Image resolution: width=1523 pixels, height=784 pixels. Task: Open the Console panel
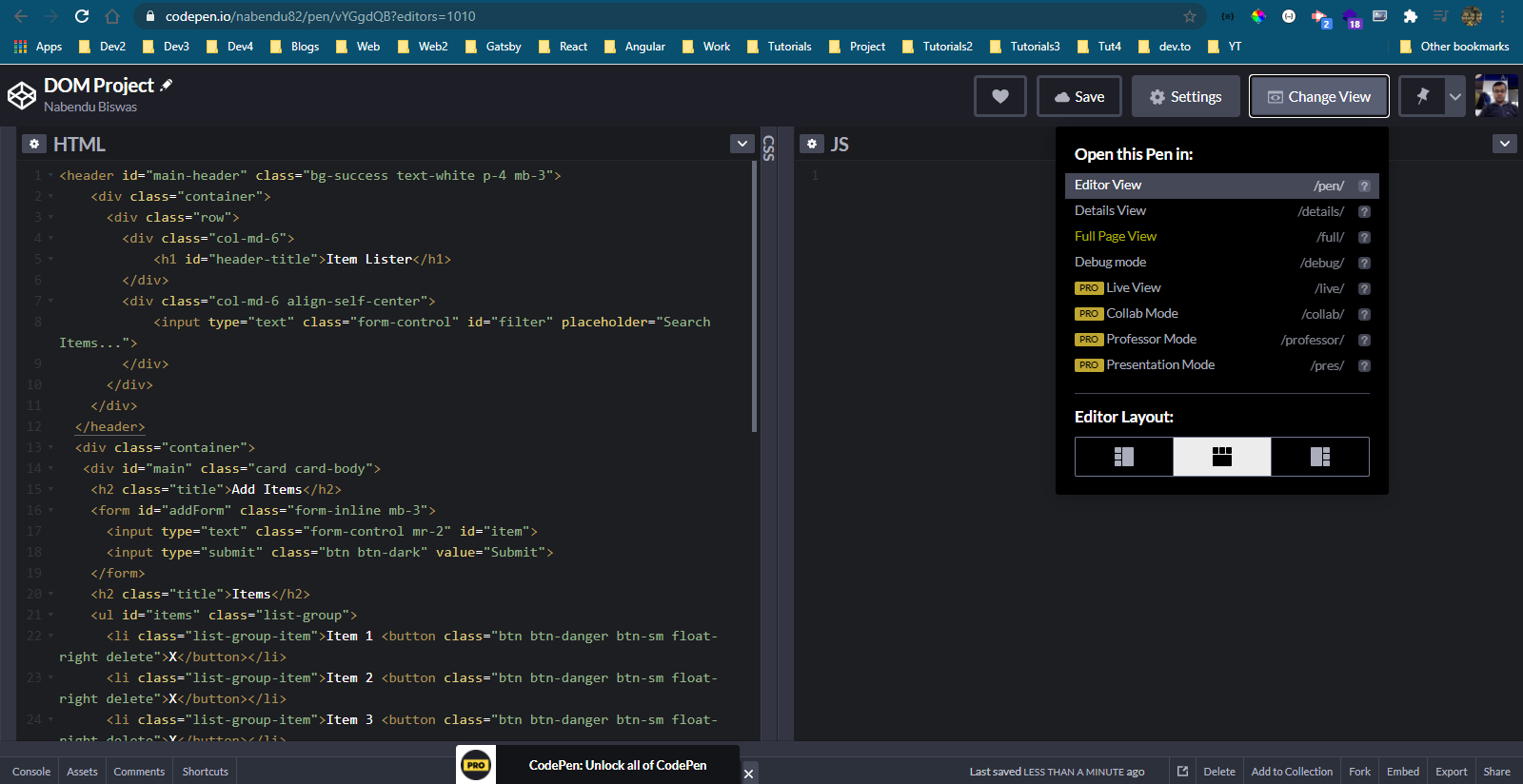[x=31, y=772]
